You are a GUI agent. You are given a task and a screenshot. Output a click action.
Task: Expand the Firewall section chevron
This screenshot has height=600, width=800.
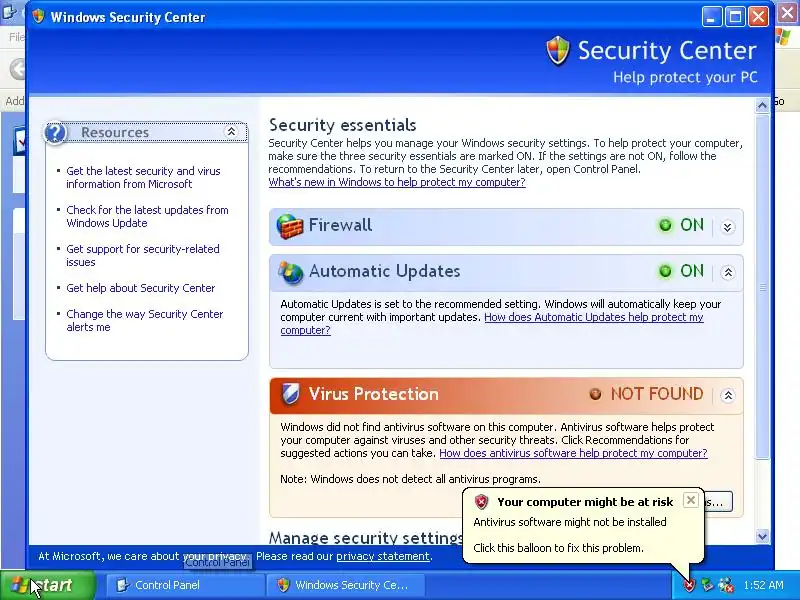point(728,227)
